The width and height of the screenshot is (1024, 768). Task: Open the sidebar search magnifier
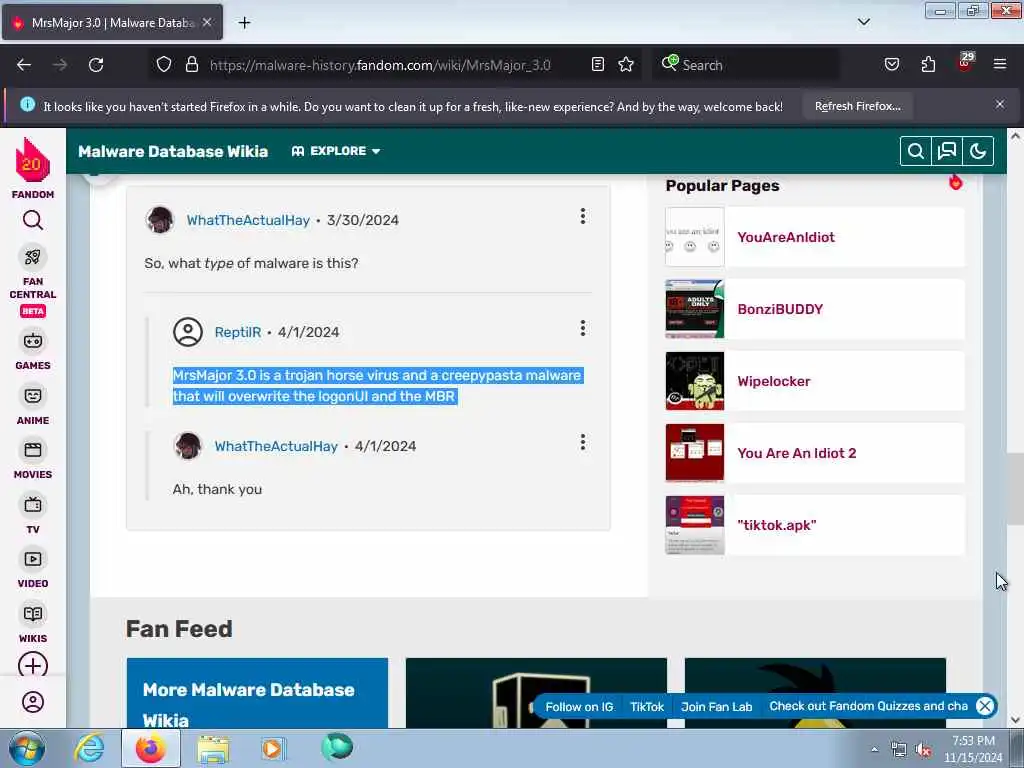click(x=33, y=221)
